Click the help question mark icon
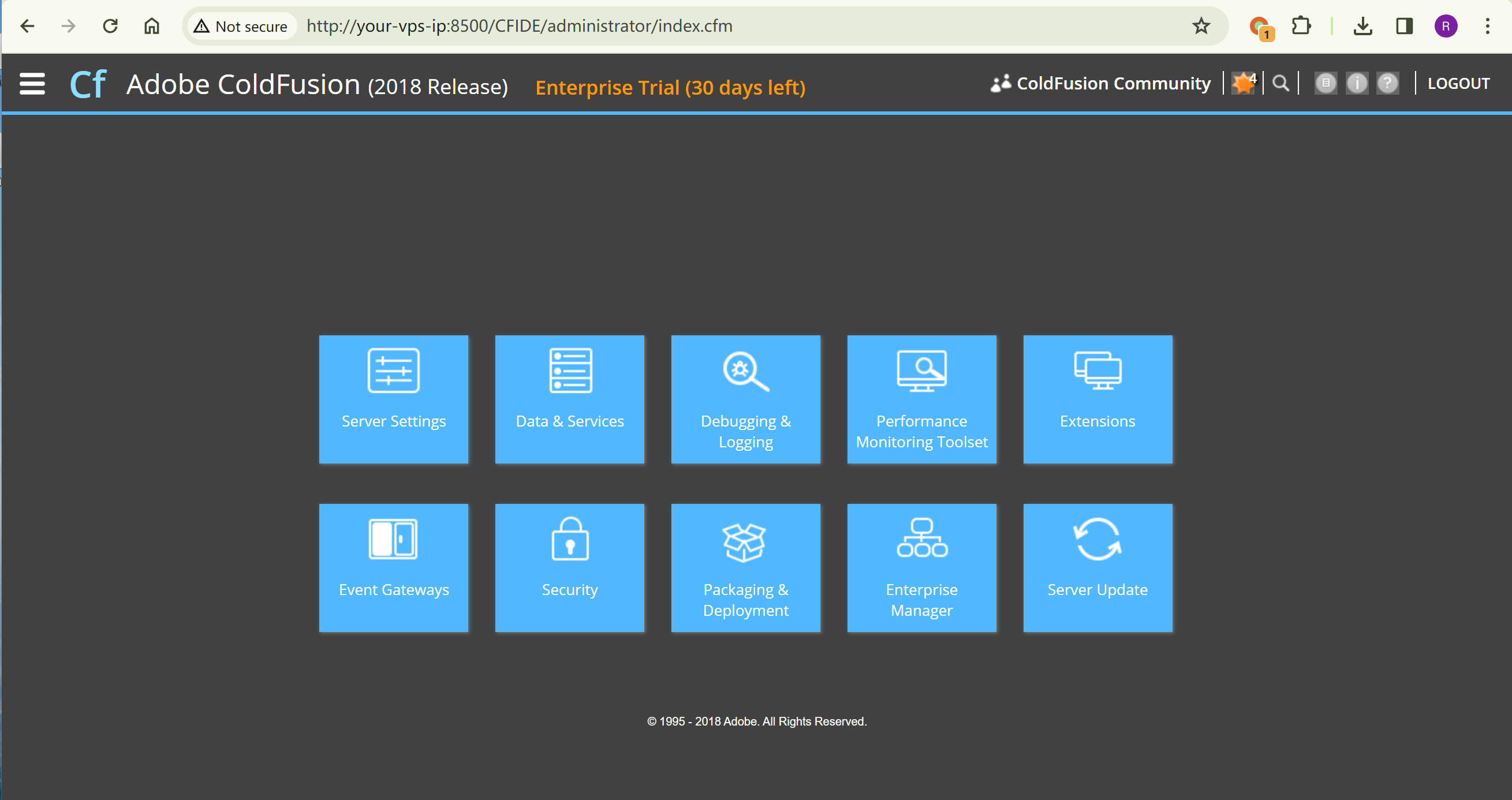This screenshot has height=800, width=1512. coord(1387,83)
